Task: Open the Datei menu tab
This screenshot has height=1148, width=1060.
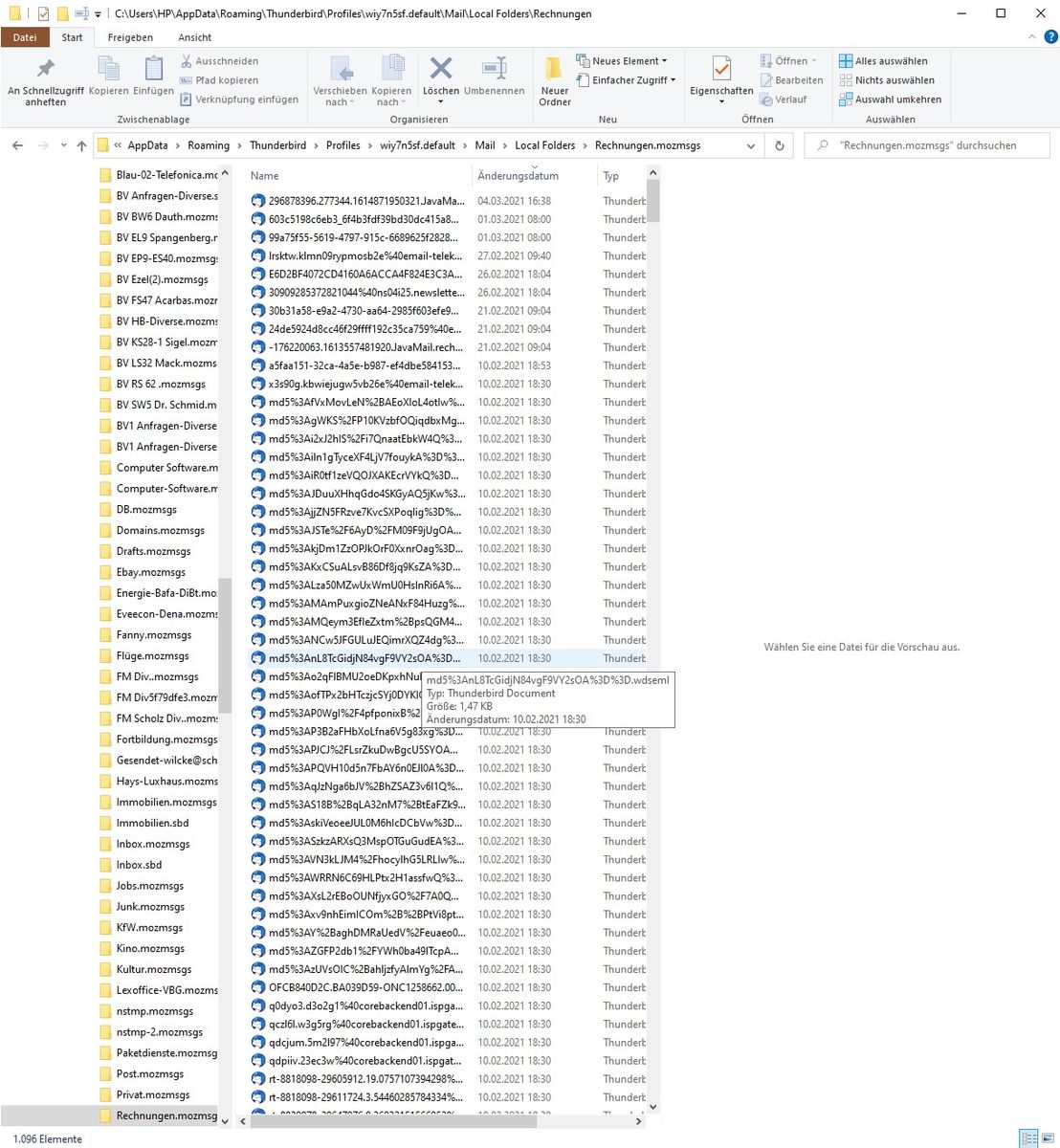Action: (x=24, y=37)
